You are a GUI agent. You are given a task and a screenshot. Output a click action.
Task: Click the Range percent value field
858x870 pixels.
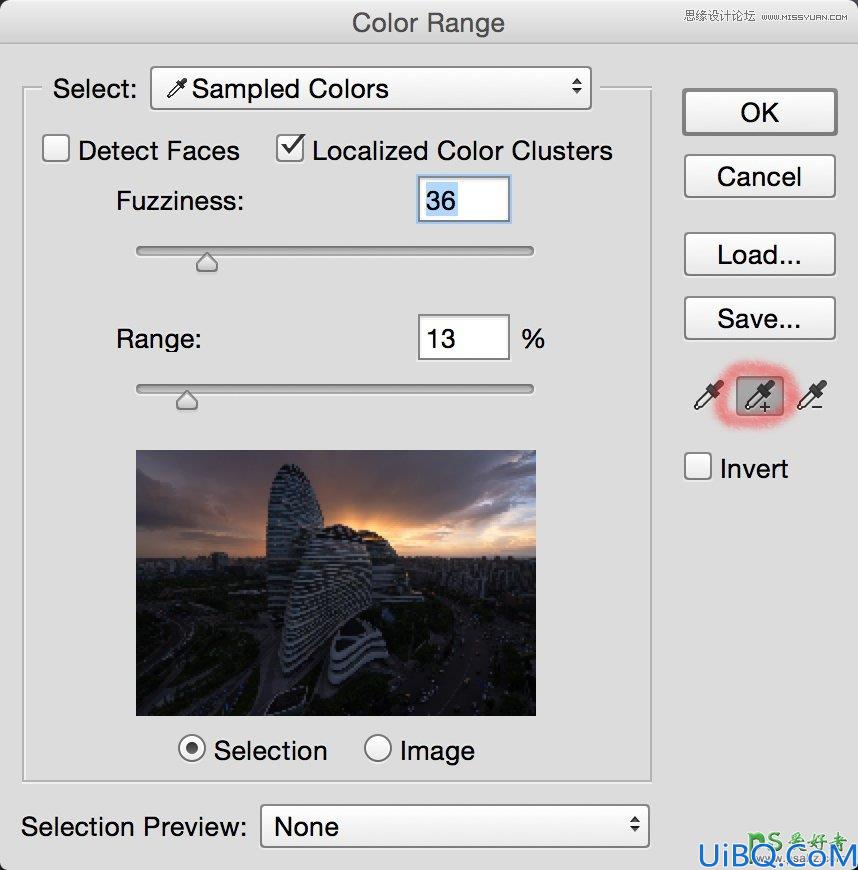[463, 337]
